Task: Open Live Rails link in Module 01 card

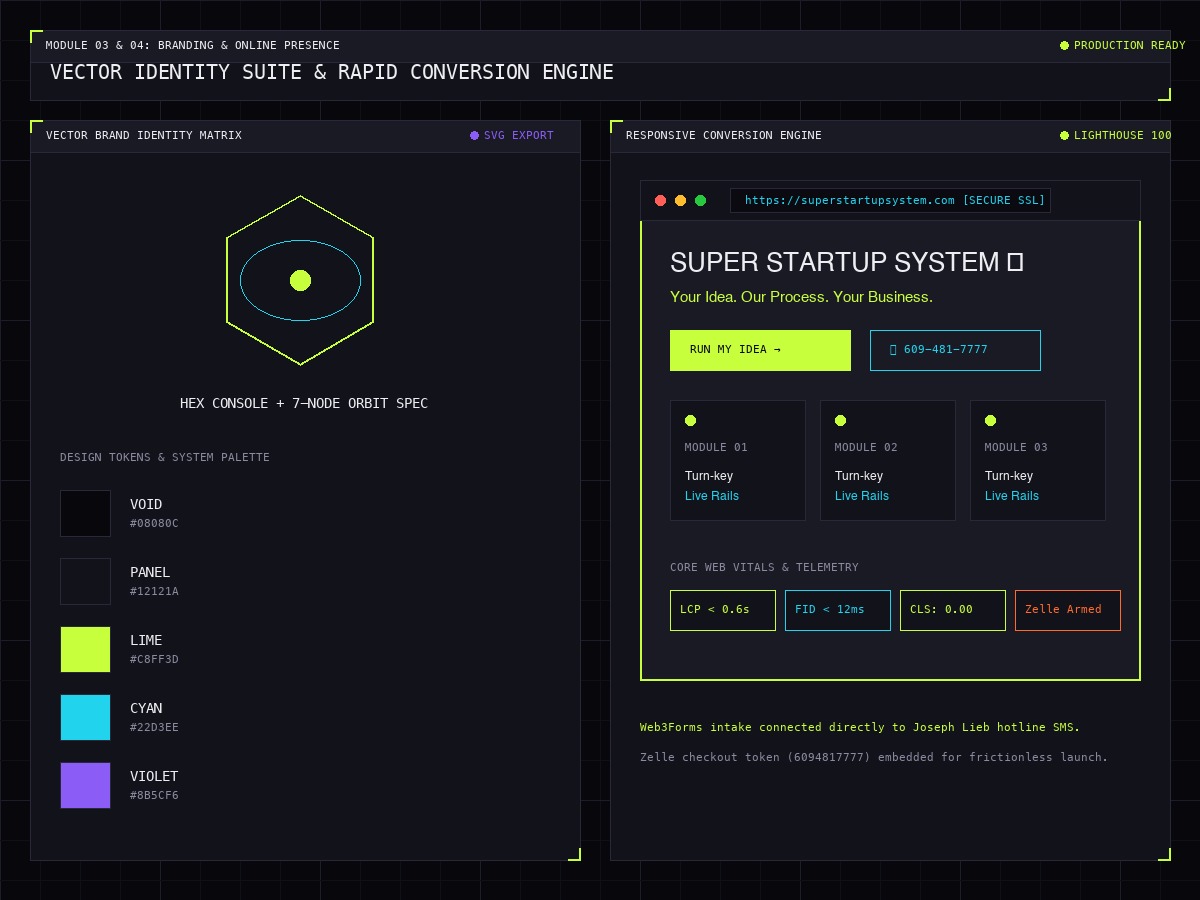Action: (712, 496)
